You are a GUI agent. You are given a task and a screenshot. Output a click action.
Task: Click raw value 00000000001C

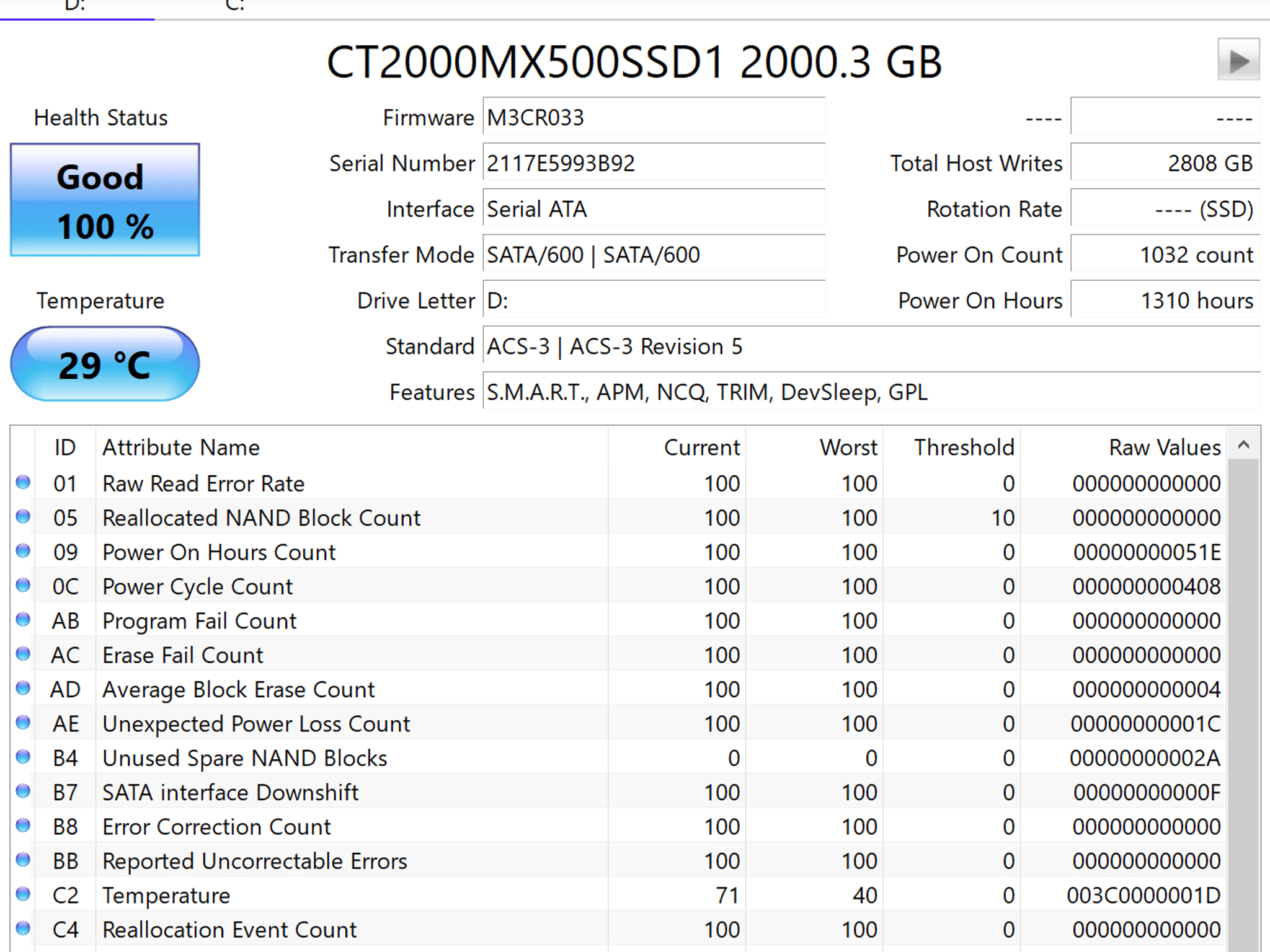click(1145, 724)
